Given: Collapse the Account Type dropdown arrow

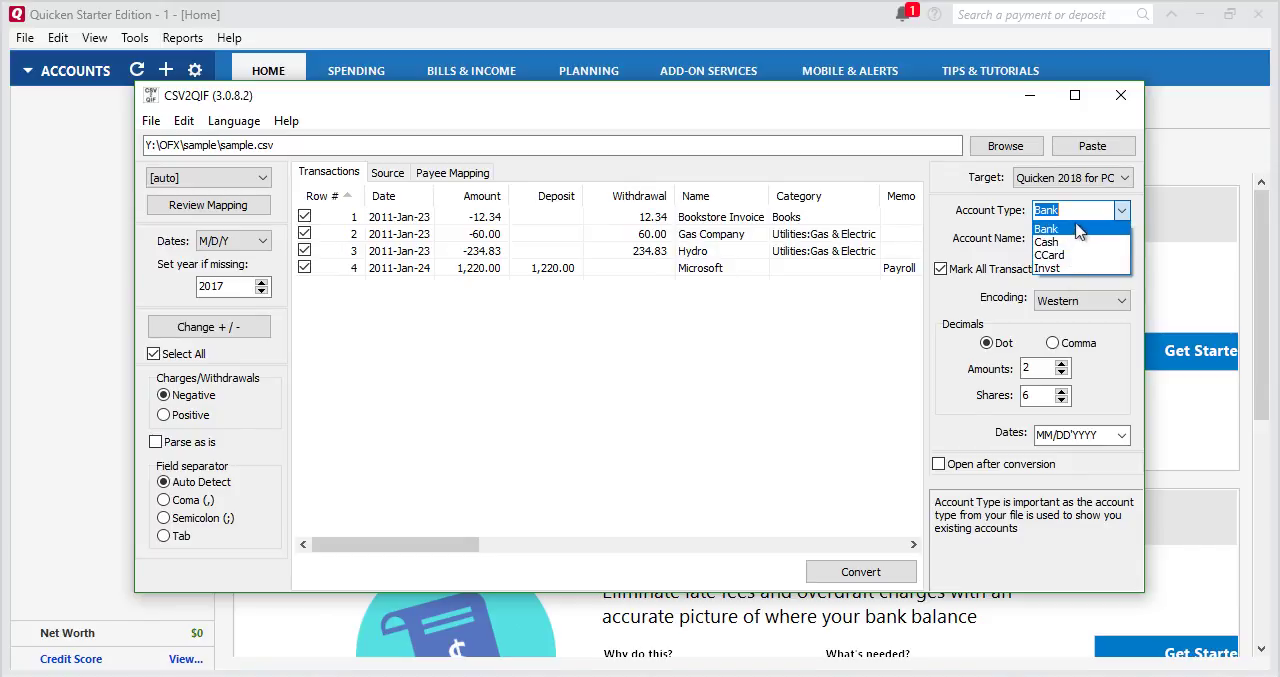Looking at the screenshot, I should [1122, 210].
